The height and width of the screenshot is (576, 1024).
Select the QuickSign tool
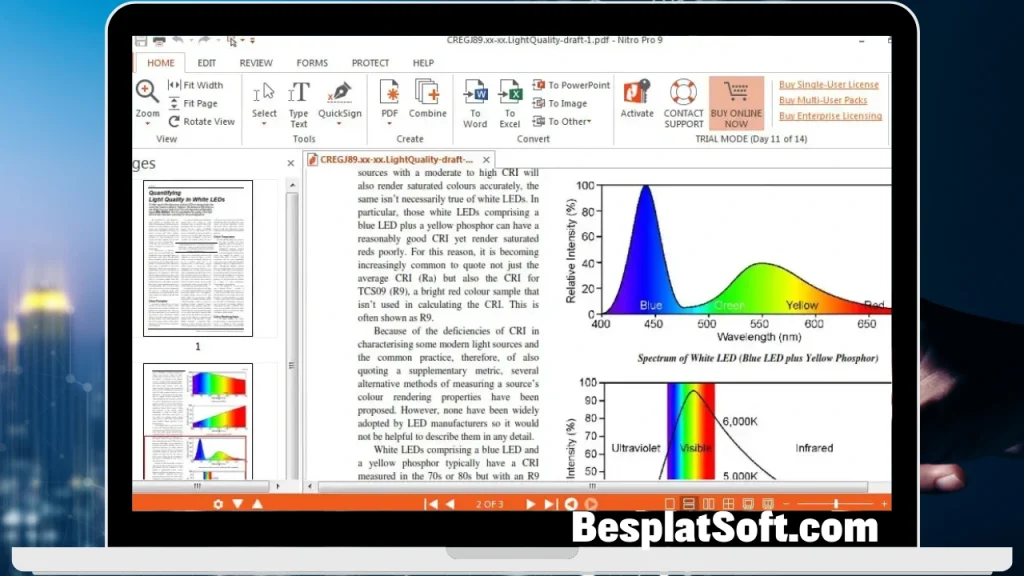click(x=338, y=100)
